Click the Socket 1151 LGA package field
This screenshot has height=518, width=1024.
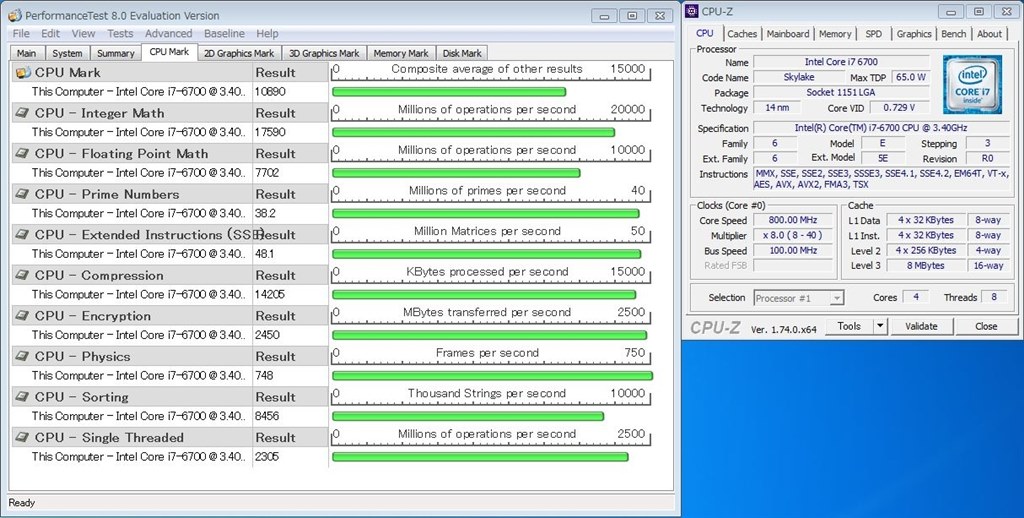click(x=841, y=93)
